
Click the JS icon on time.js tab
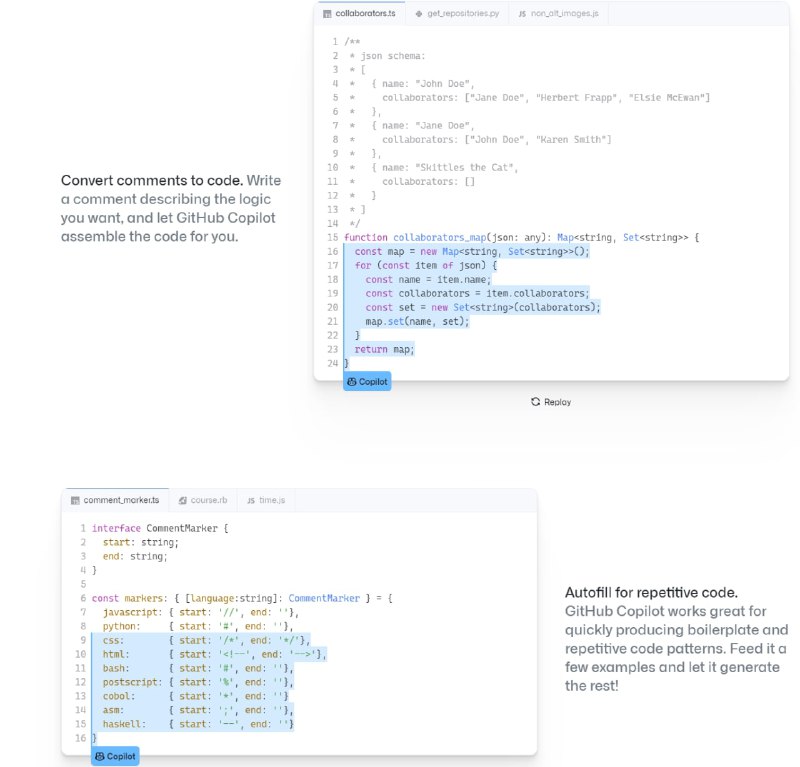point(251,501)
